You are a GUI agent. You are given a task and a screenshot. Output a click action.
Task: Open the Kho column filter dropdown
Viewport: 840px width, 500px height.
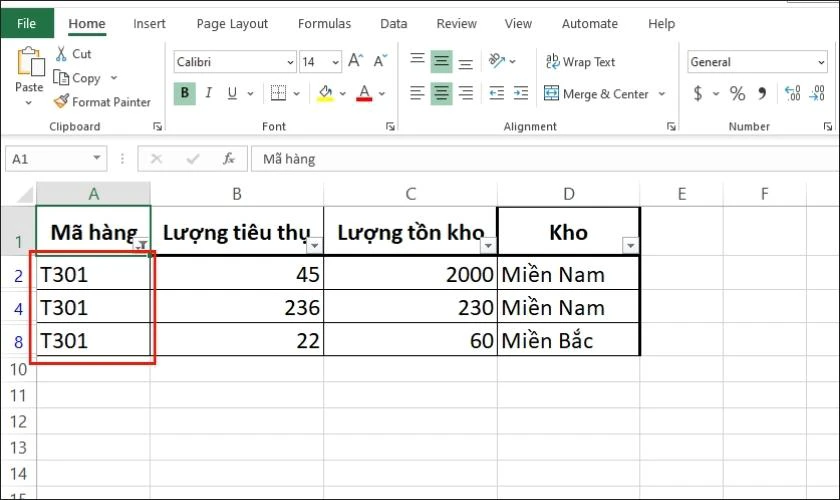[631, 245]
